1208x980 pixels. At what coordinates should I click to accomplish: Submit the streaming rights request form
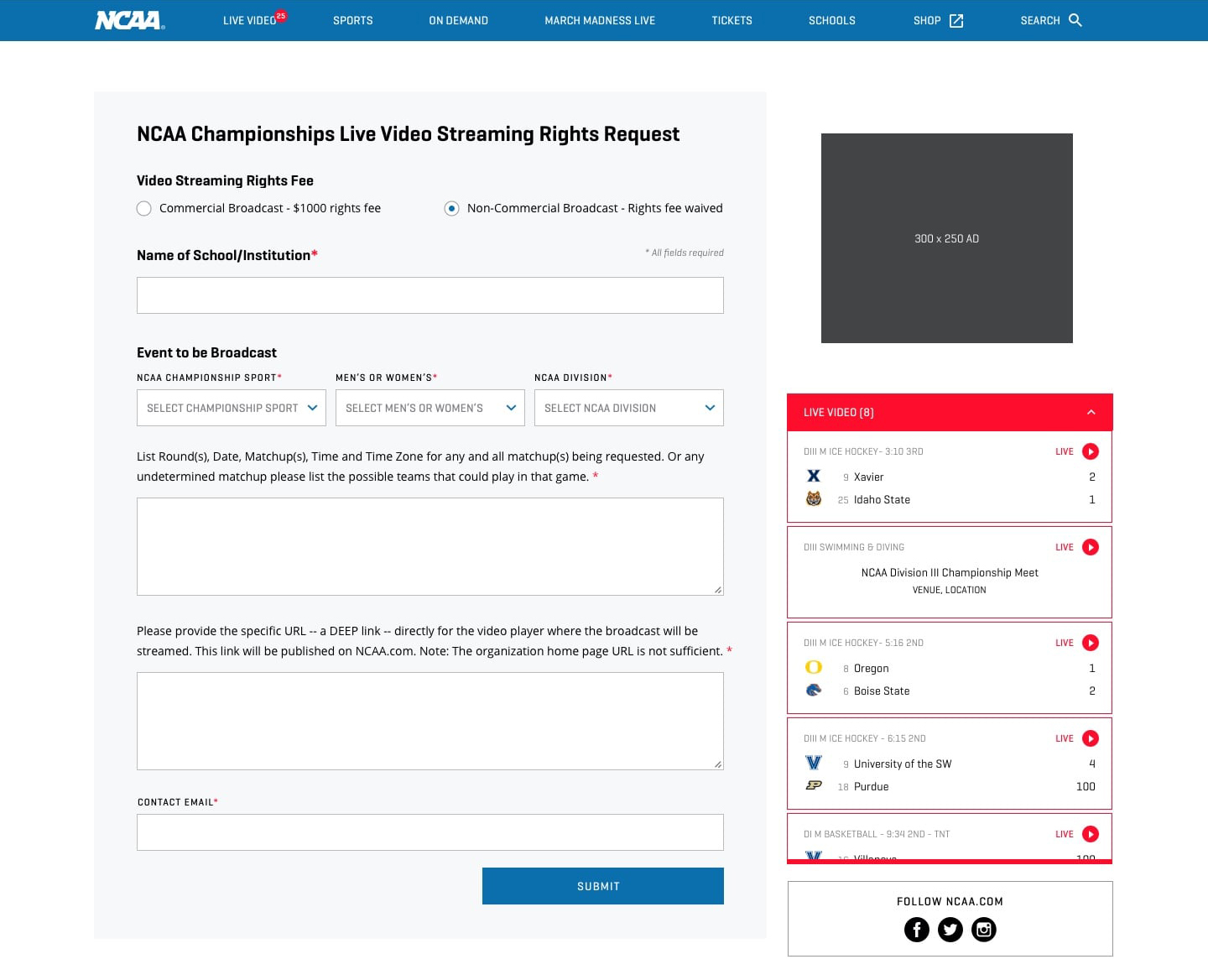click(602, 886)
